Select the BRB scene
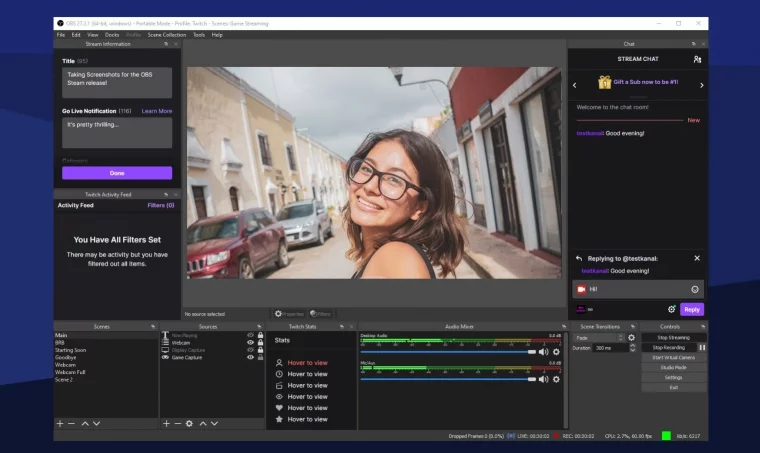The image size is (760, 453). pyautogui.click(x=105, y=343)
